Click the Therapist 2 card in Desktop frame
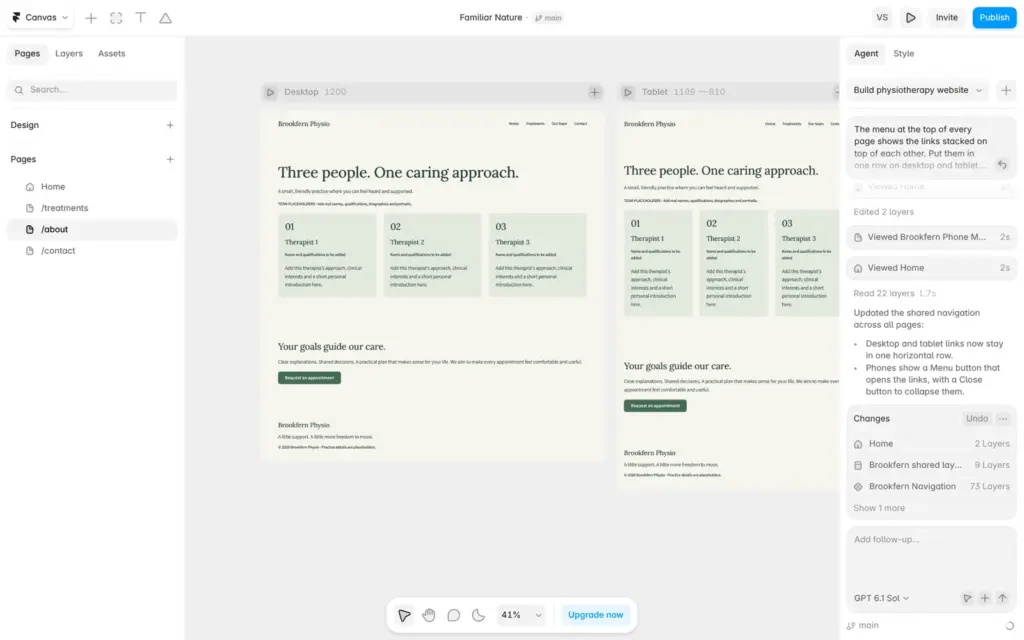Image resolution: width=1024 pixels, height=640 pixels. 432,255
